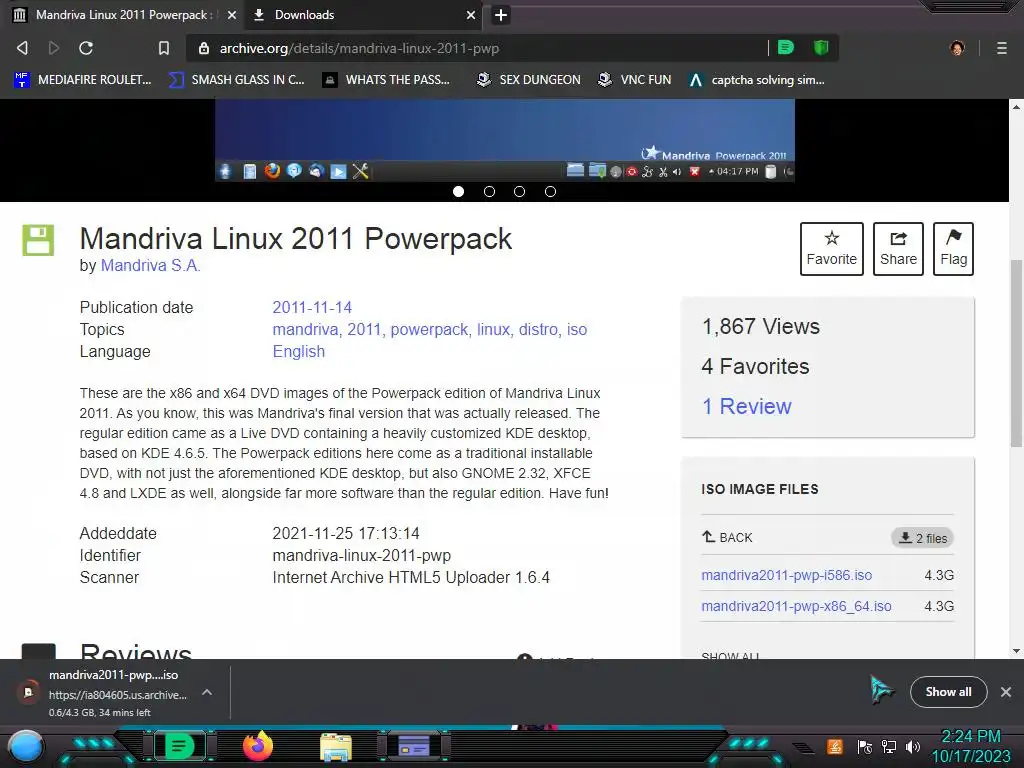The image size is (1024, 768).
Task: Click the 2 files download badge
Action: click(x=922, y=538)
